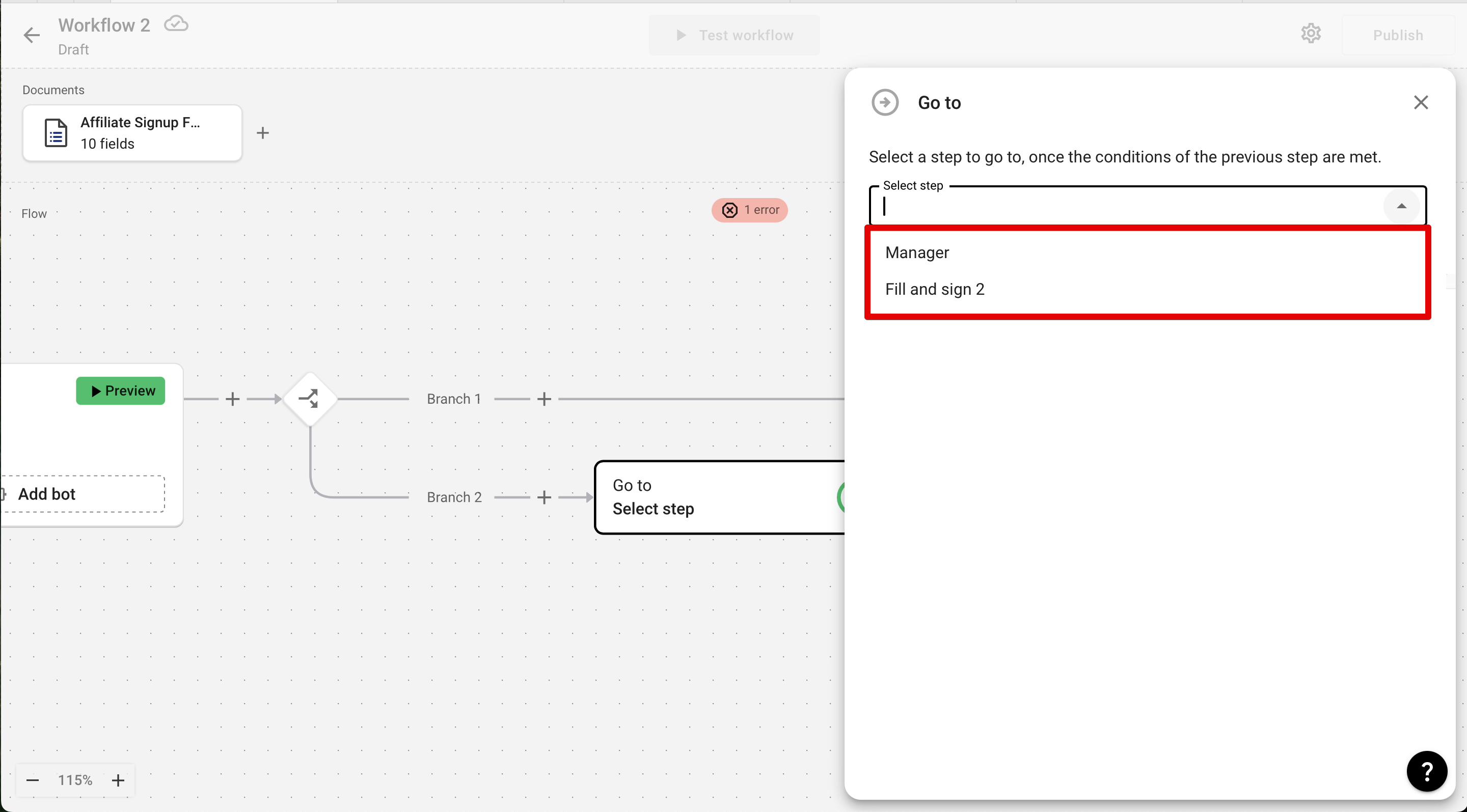Click the Test workflow button
1467x812 pixels.
(x=735, y=35)
